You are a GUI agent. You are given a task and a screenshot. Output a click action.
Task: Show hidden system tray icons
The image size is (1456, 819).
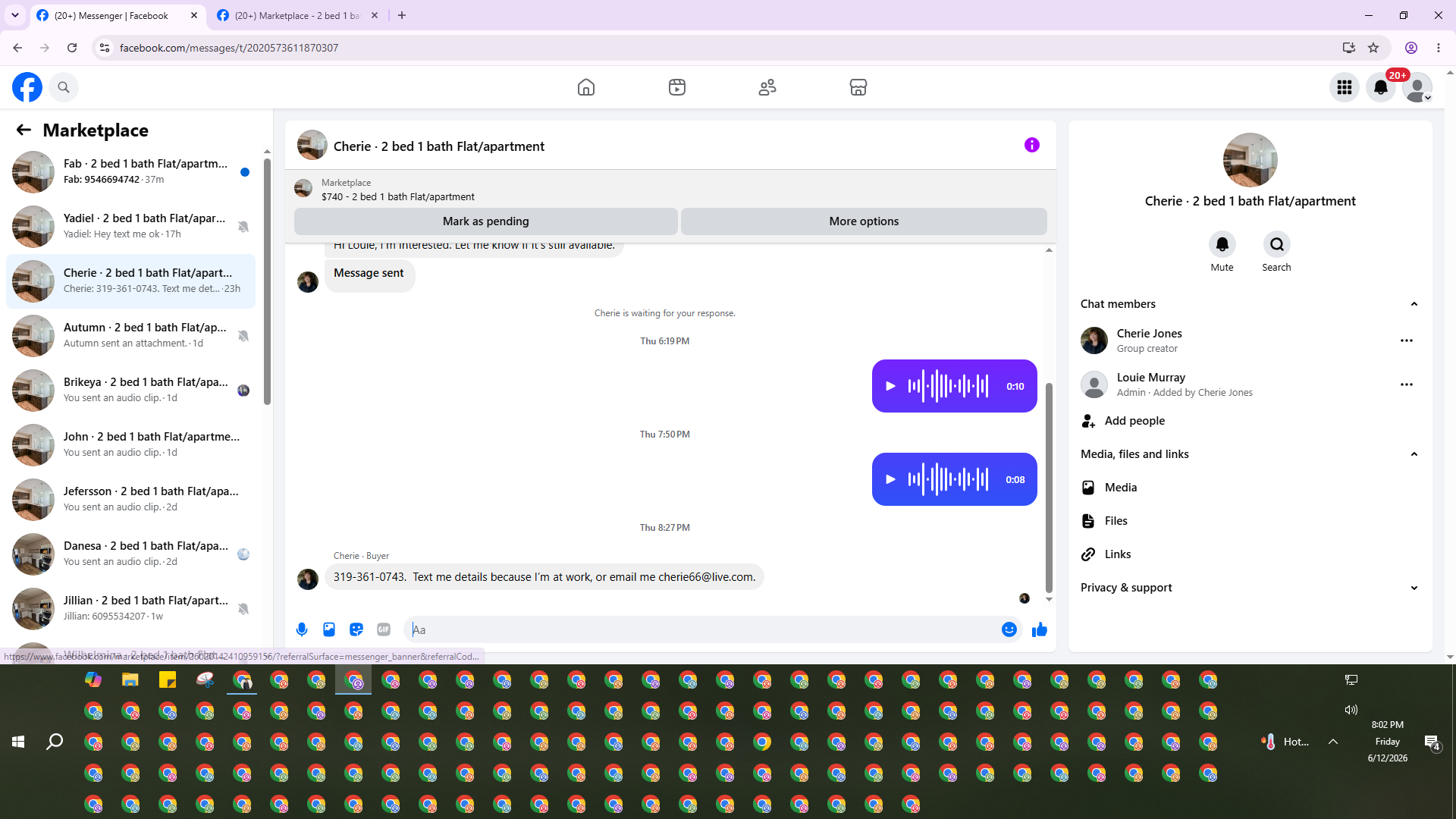coord(1333,742)
